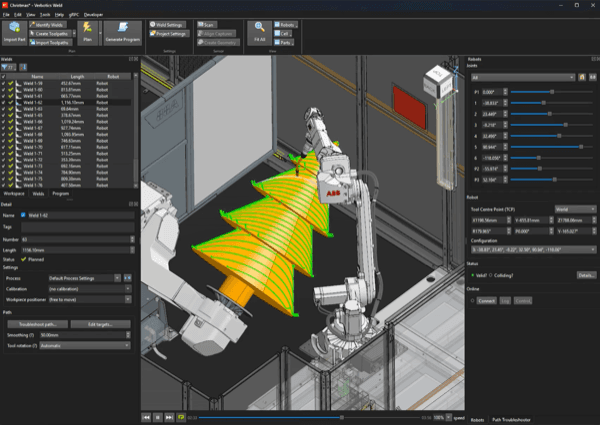600x425 pixels.
Task: Select Identify Welds tool
Action: (48, 25)
